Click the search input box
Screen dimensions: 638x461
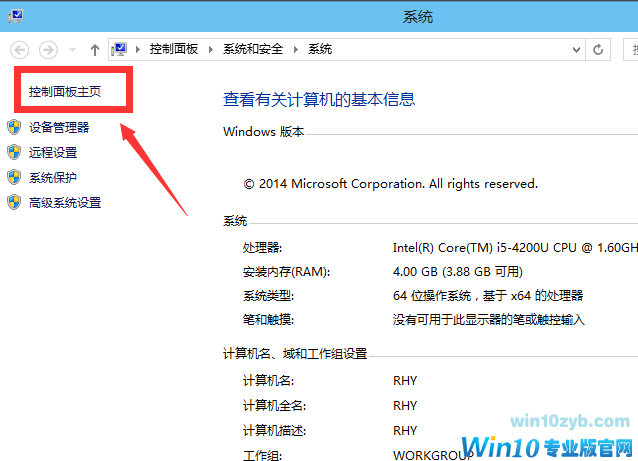(631, 50)
